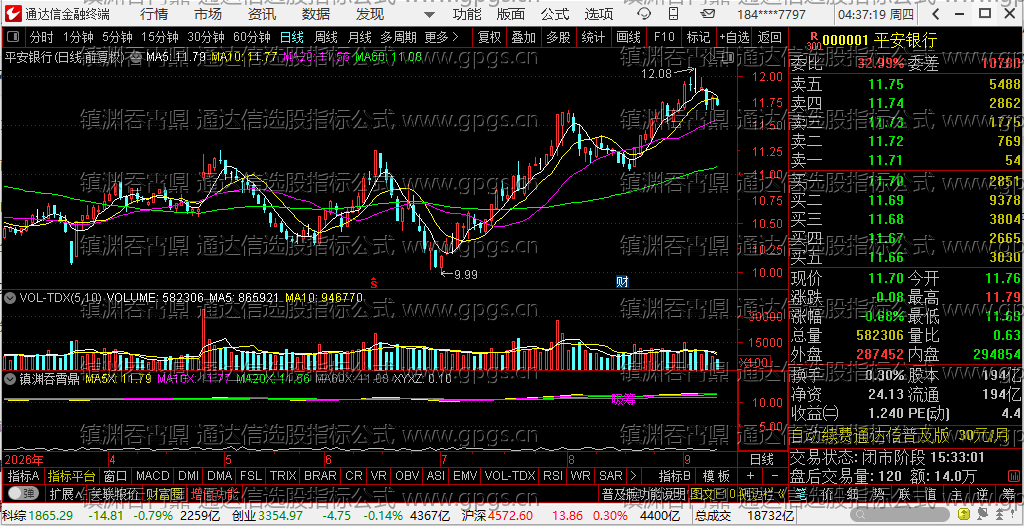
Task: Switch to the 分时 chart tab
Action: pyautogui.click(x=42, y=37)
